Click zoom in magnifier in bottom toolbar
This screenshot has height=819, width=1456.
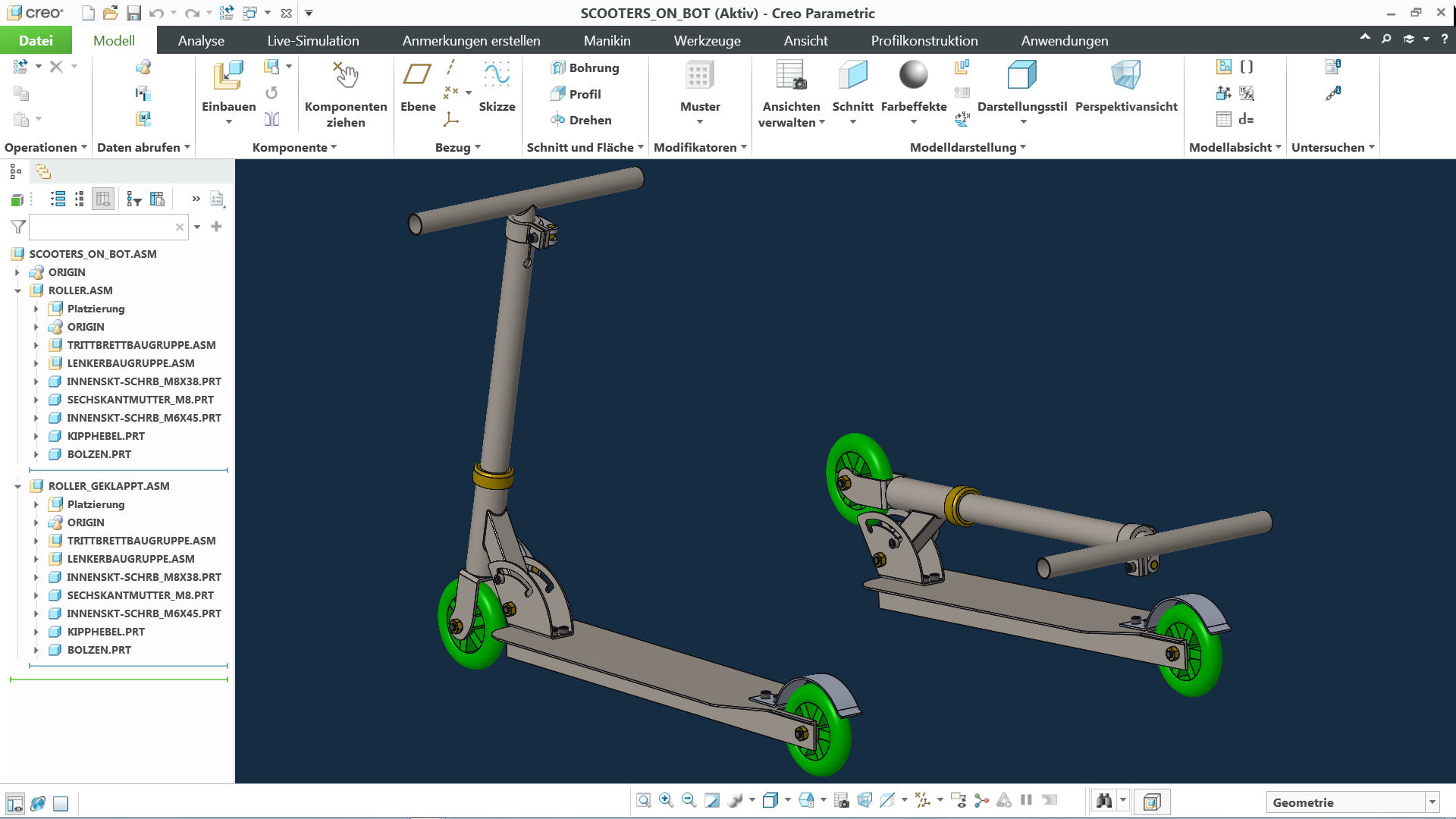point(666,800)
